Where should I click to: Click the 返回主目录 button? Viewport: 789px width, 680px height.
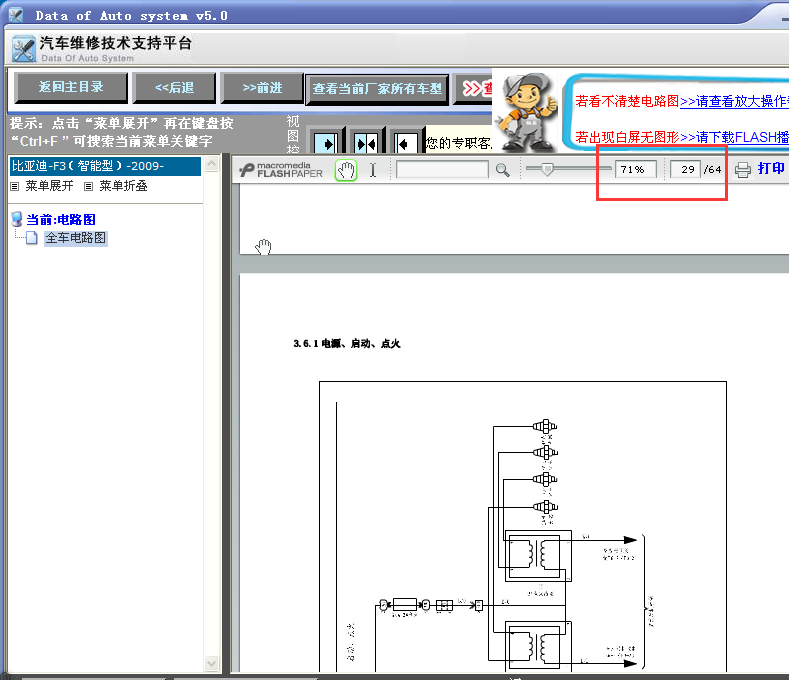tap(71, 88)
